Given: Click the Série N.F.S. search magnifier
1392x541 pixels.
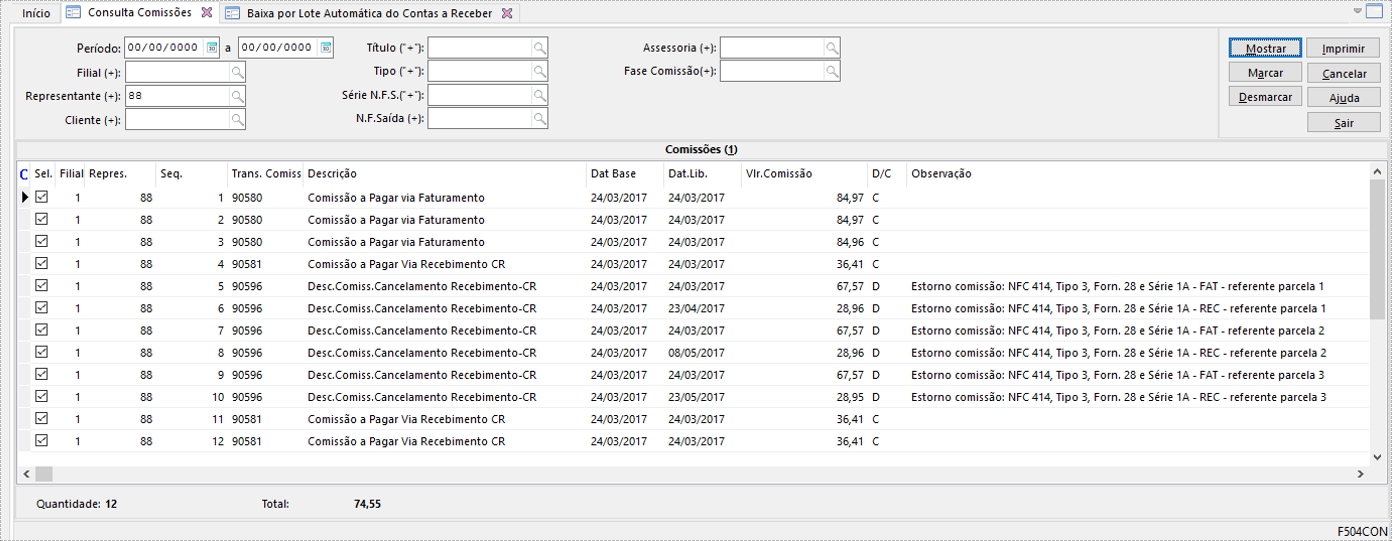Looking at the screenshot, I should point(539,95).
